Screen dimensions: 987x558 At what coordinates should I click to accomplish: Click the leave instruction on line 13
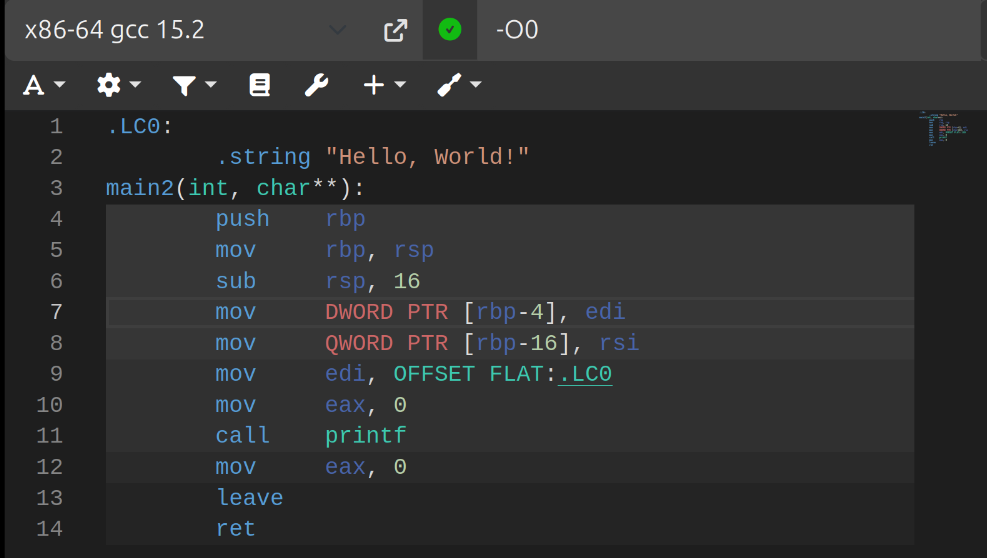(250, 498)
